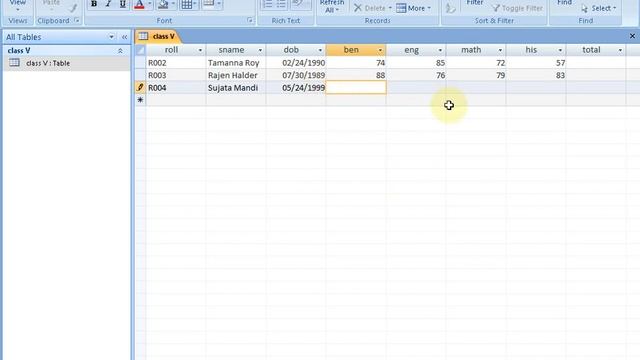Viewport: 640px width, 360px height.
Task: Click the bullet list icon in Rich Text
Action: pos(281,4)
